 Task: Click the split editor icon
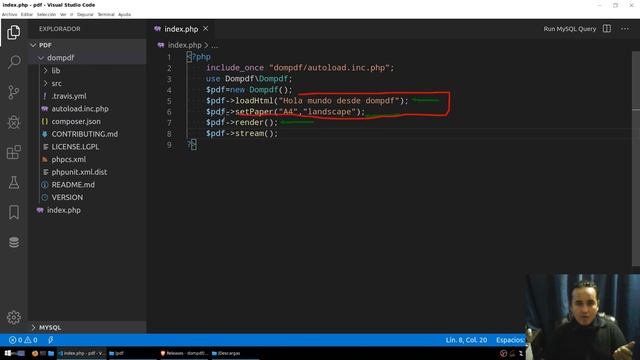click(607, 29)
